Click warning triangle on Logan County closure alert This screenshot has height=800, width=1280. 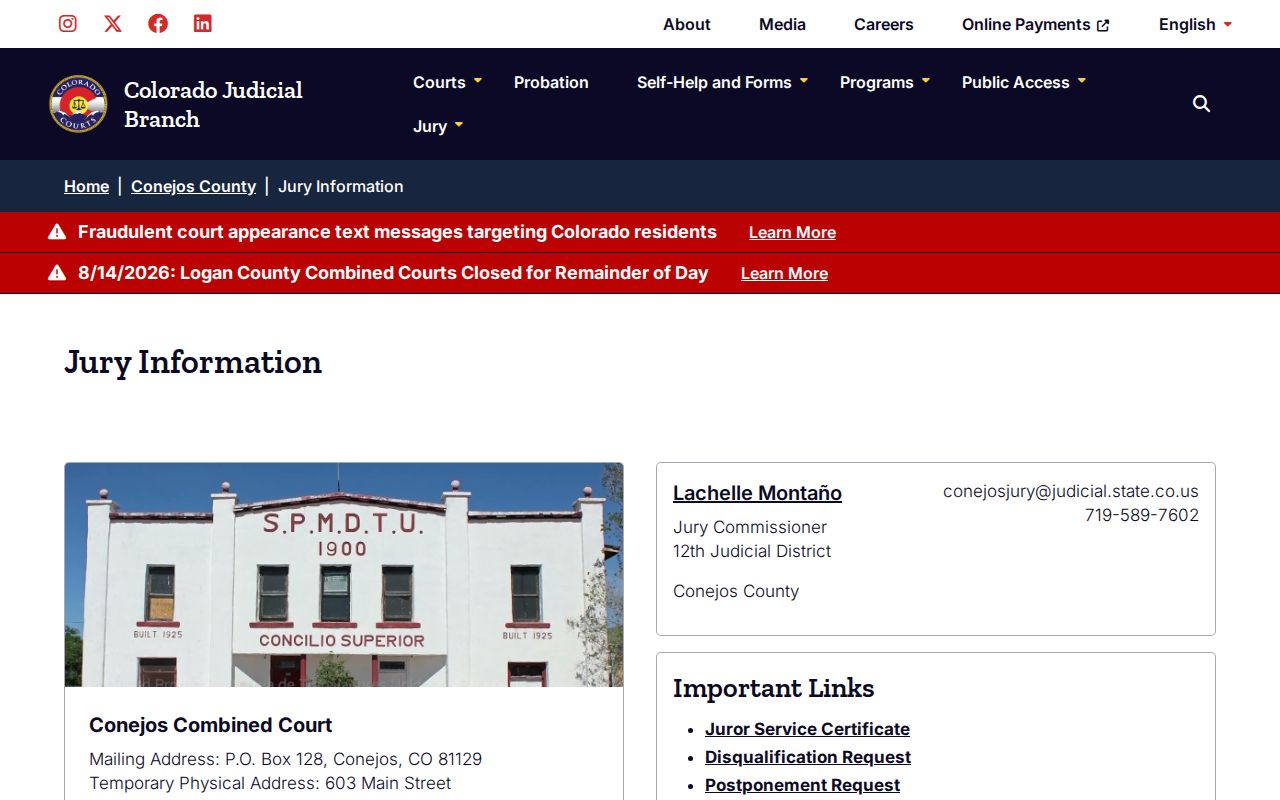pyautogui.click(x=57, y=273)
